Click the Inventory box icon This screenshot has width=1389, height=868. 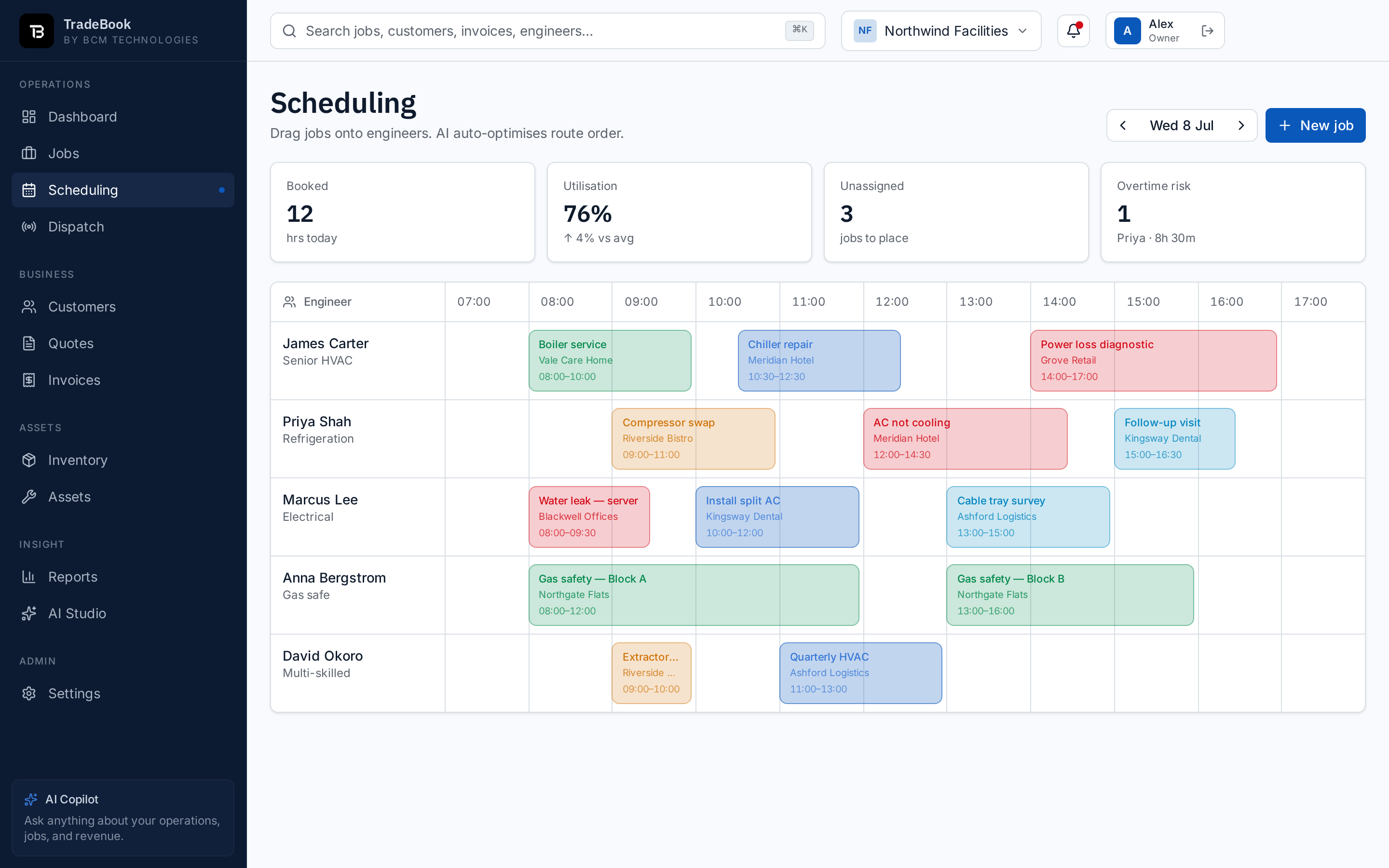29,461
